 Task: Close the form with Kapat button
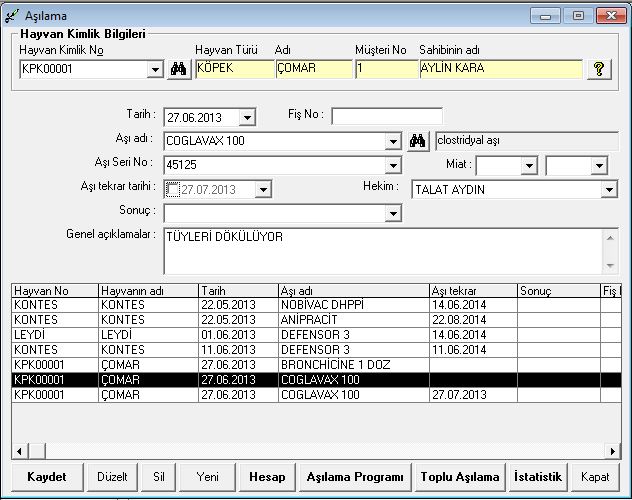tap(595, 477)
